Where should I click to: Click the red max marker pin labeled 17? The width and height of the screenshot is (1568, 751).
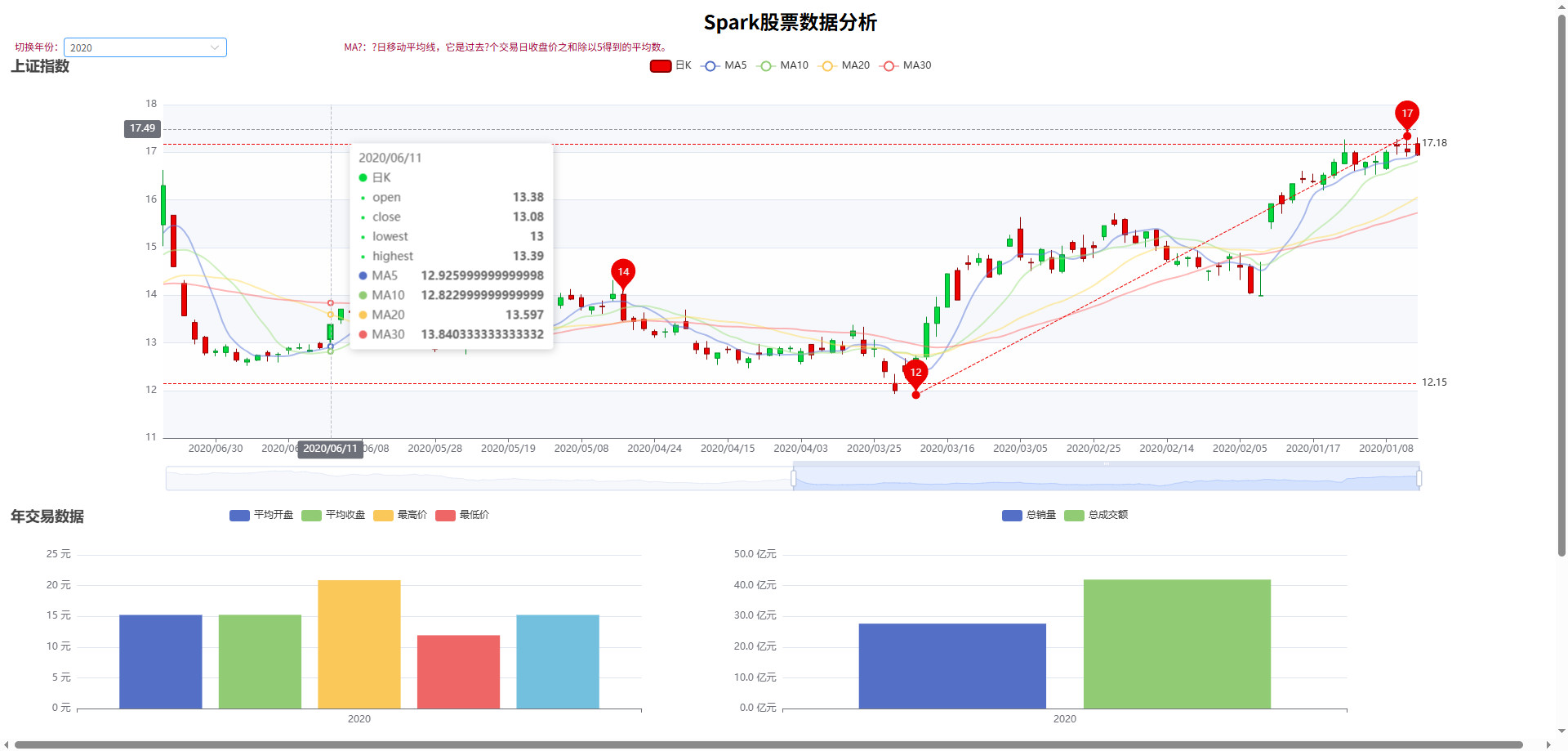pyautogui.click(x=1407, y=114)
